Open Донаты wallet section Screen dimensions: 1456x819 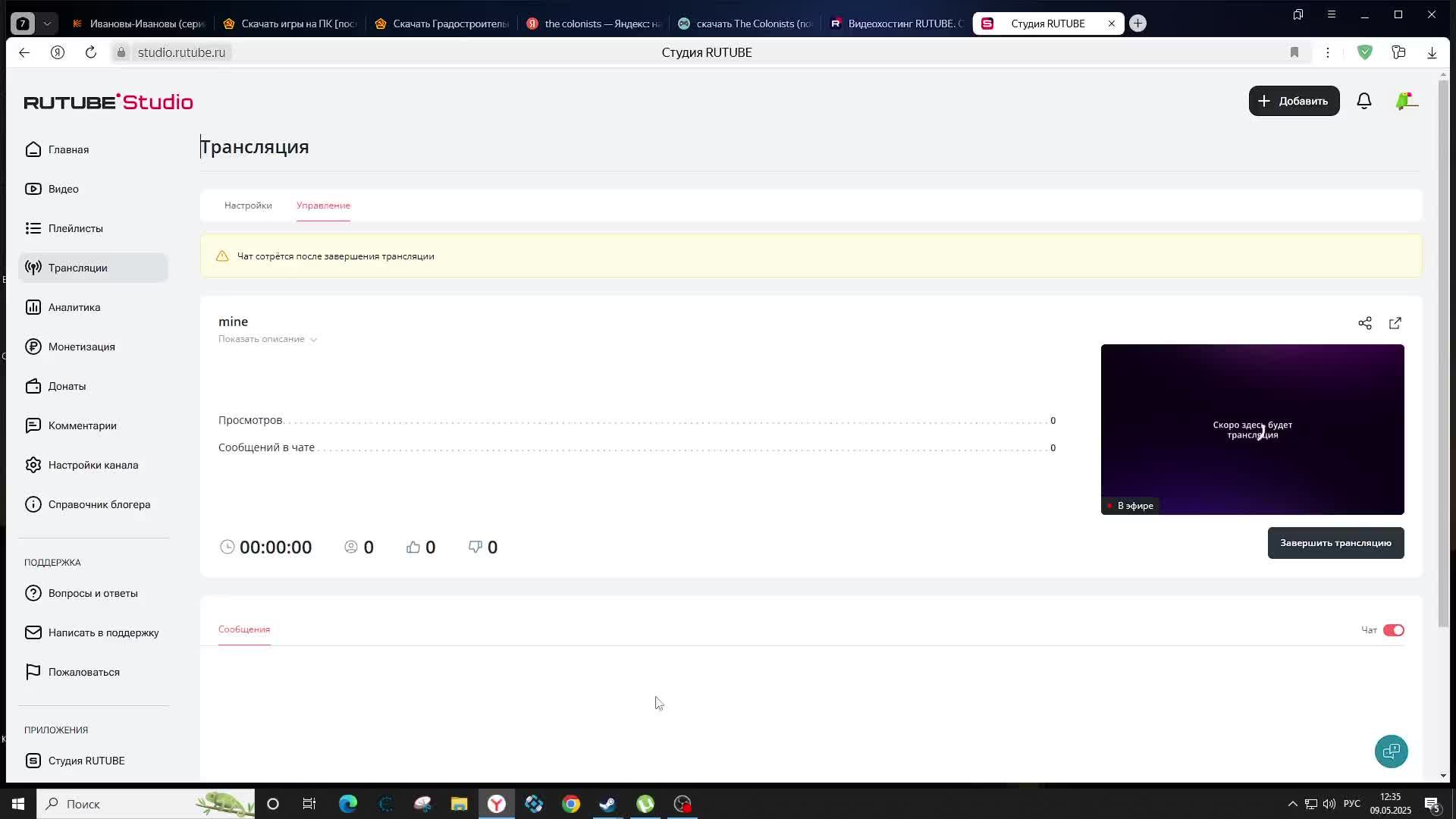pyautogui.click(x=67, y=386)
